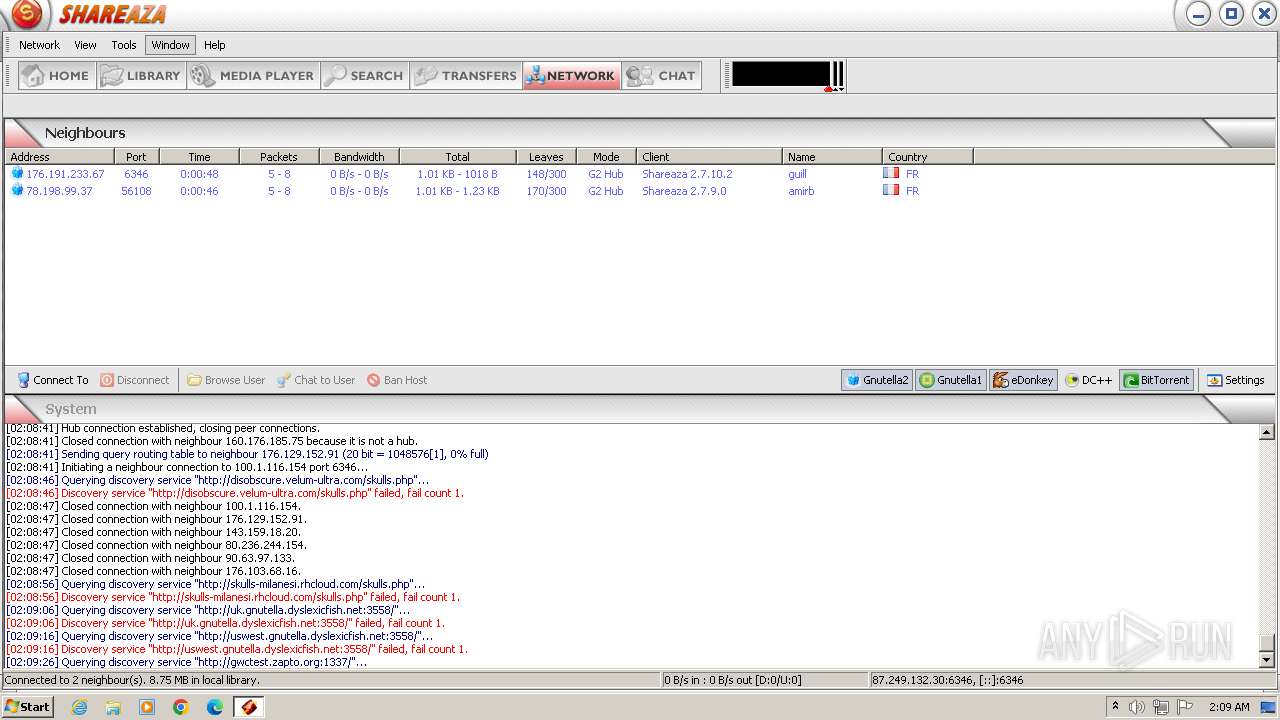1280x720 pixels.
Task: Click the bandwidth monitor graph
Action: pyautogui.click(x=781, y=75)
